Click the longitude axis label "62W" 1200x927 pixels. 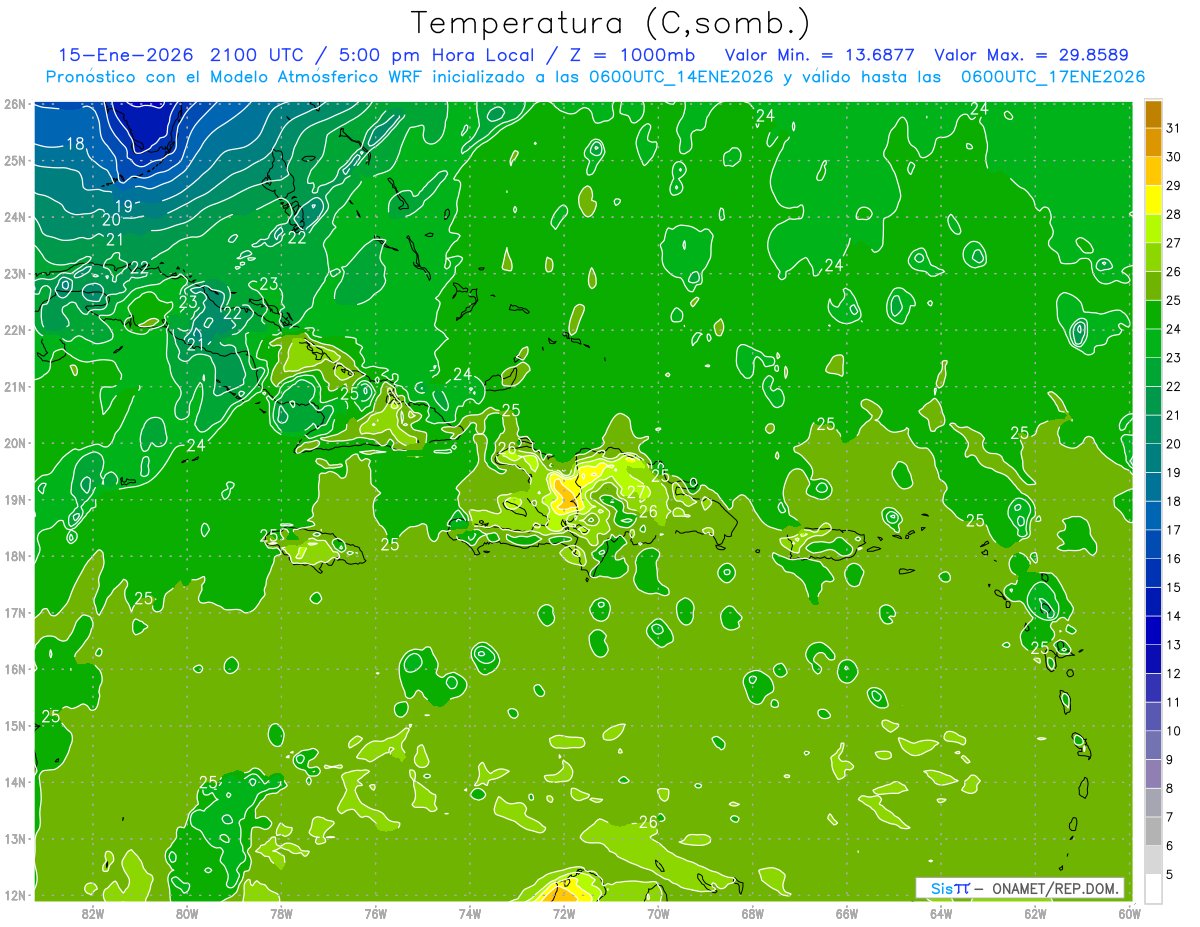tap(1034, 913)
